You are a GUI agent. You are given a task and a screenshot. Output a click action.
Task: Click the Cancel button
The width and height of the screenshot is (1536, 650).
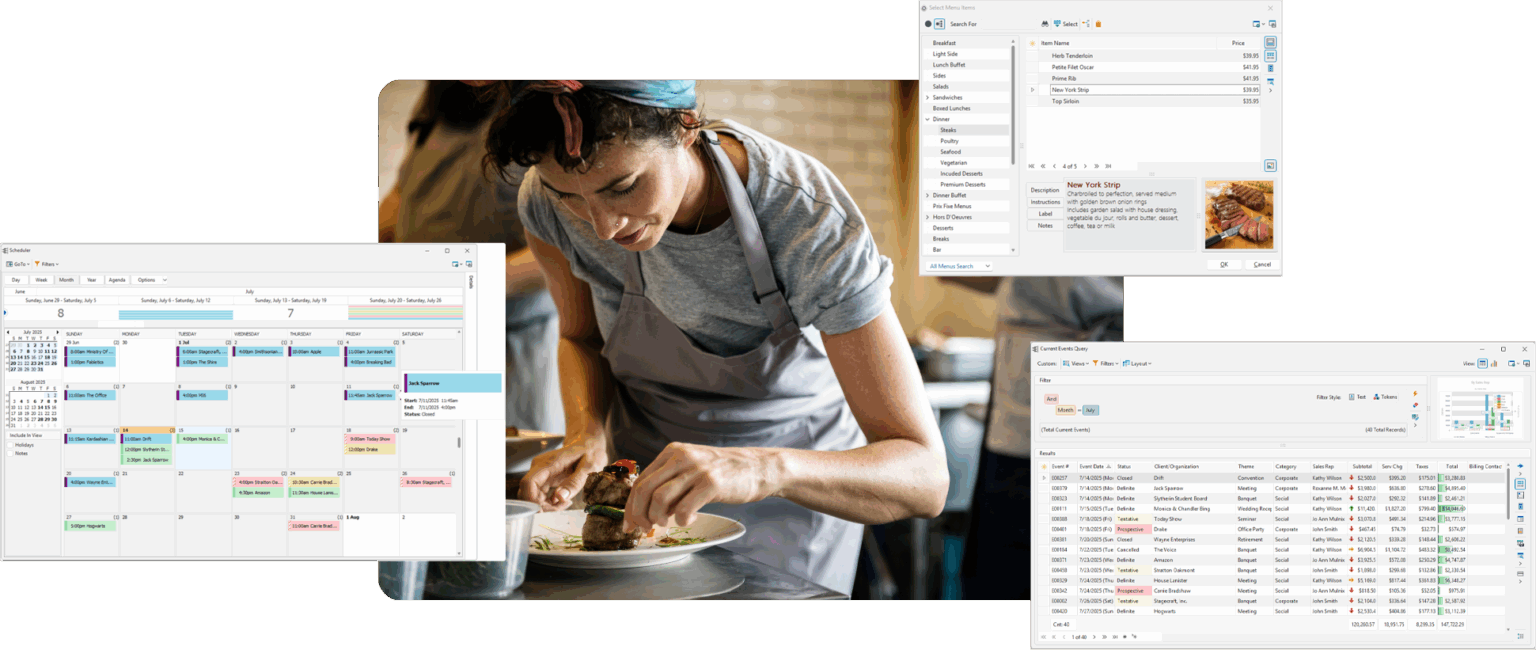coord(1262,265)
